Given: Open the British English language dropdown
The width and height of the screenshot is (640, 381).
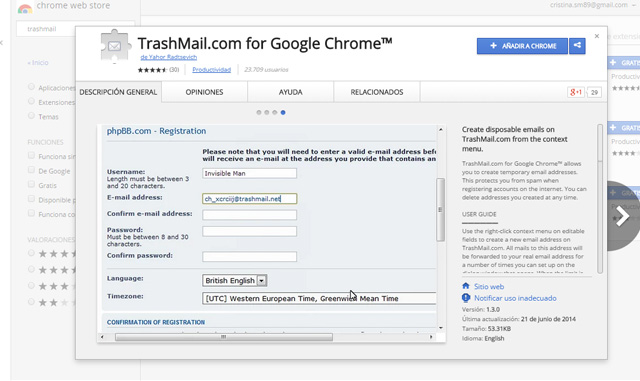Looking at the screenshot, I should pyautogui.click(x=235, y=281).
